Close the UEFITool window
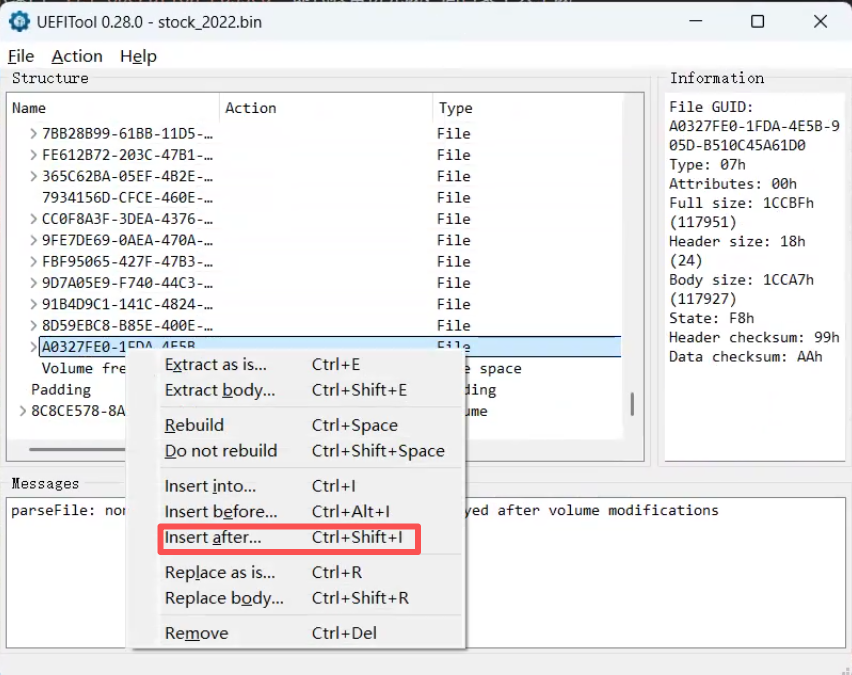The height and width of the screenshot is (675, 852). coord(820,21)
